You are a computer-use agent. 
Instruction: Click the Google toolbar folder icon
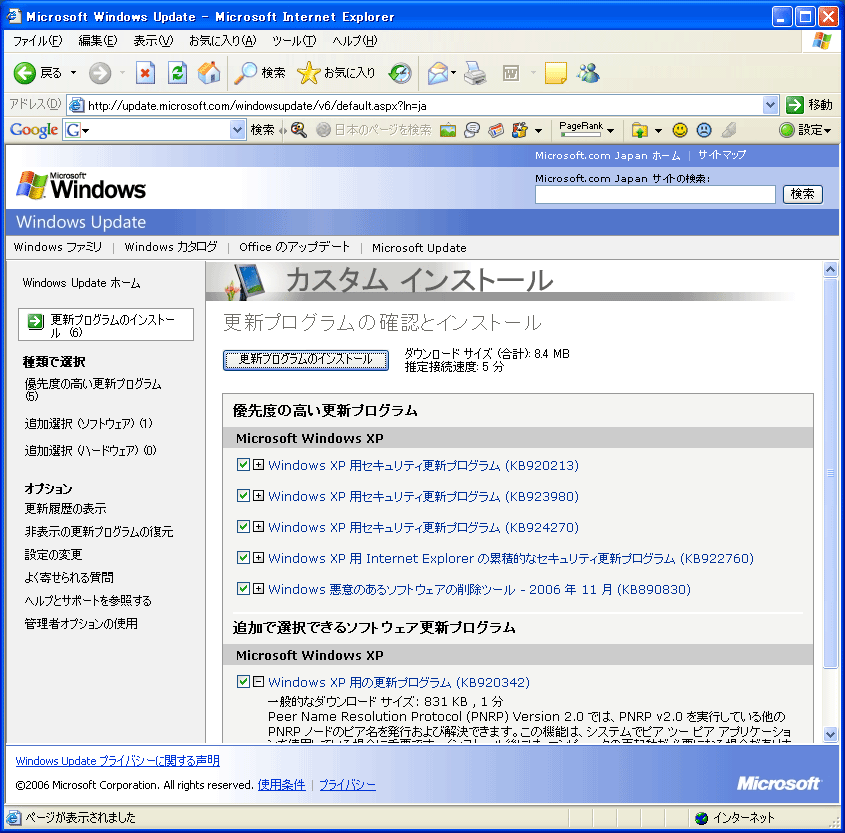pos(640,130)
